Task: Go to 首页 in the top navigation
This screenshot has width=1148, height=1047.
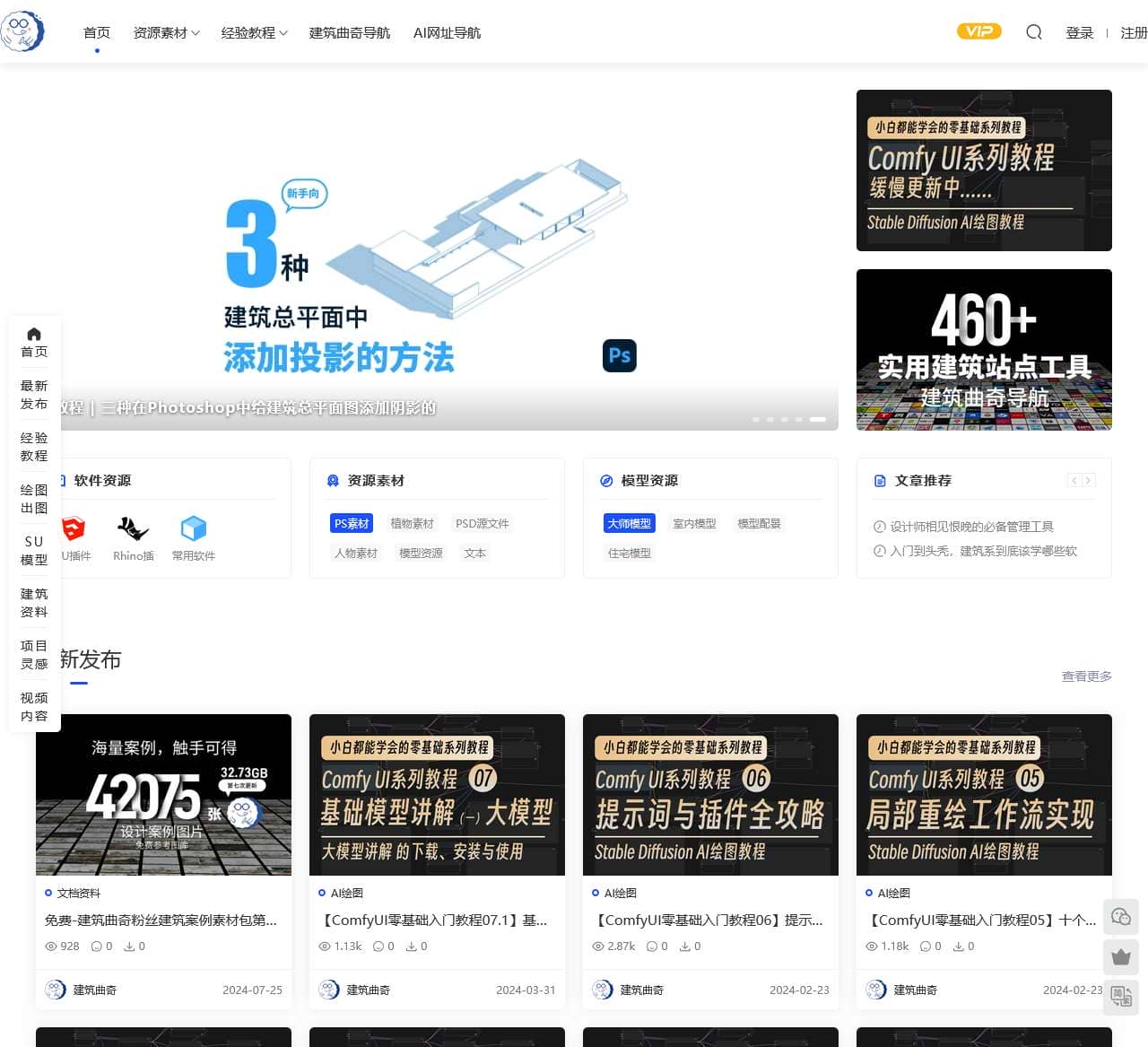Action: tap(97, 33)
